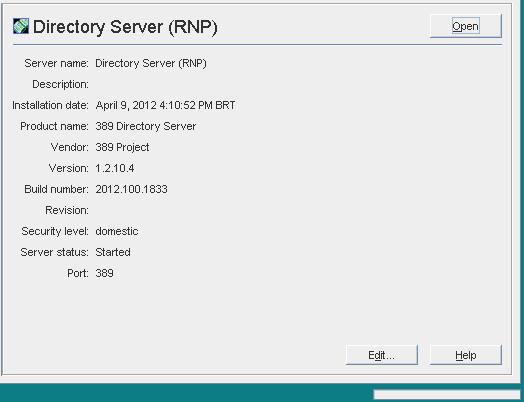Open the Help for this panel

[x=466, y=355]
